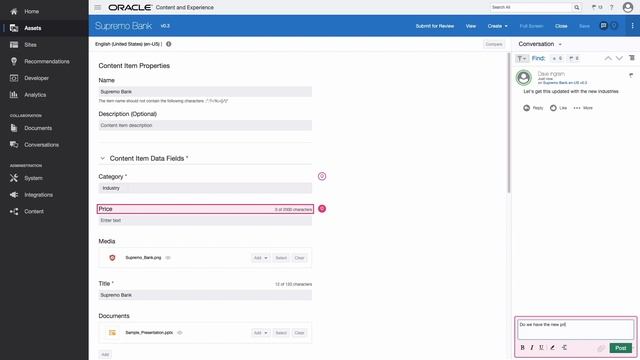Open the help question mark icon

(611, 7)
